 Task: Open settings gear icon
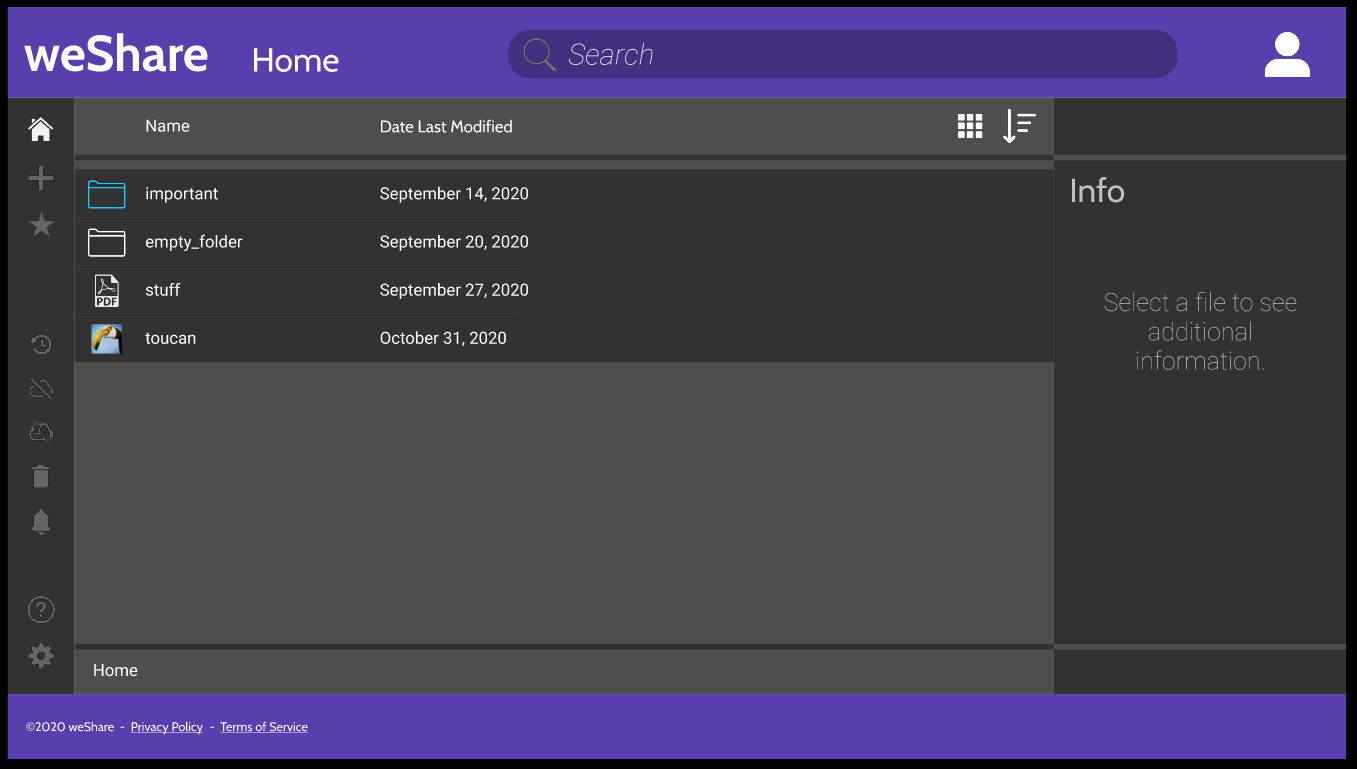(x=41, y=656)
